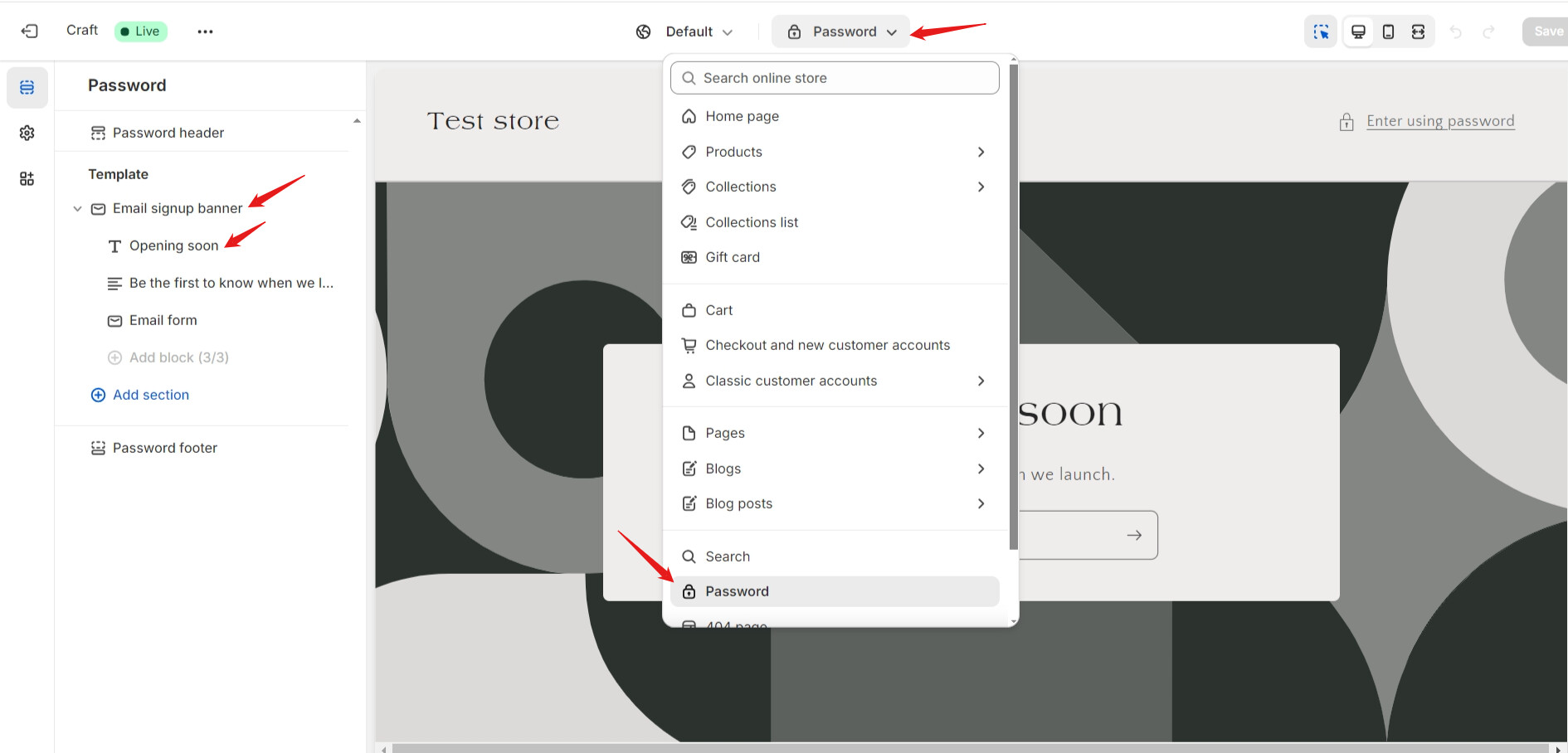Click the globe market icon
Viewport: 1568px width, 753px height.
[643, 32]
